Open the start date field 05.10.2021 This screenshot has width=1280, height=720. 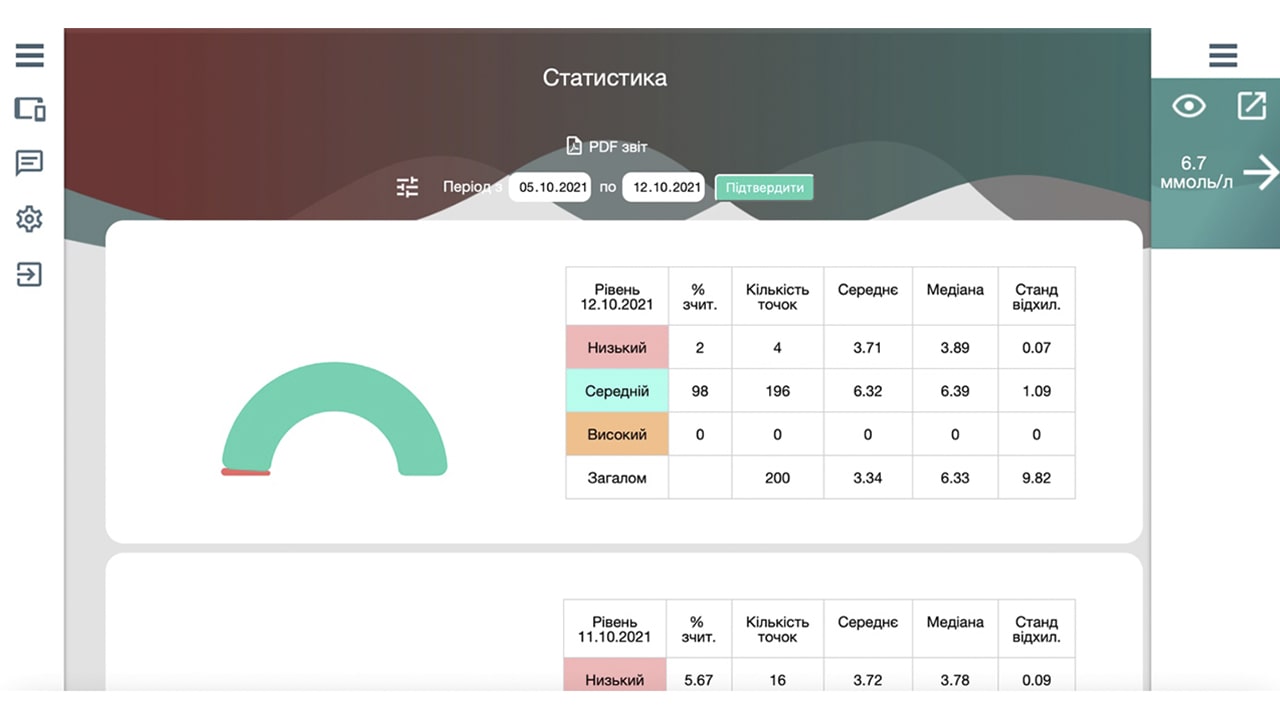[x=549, y=187]
